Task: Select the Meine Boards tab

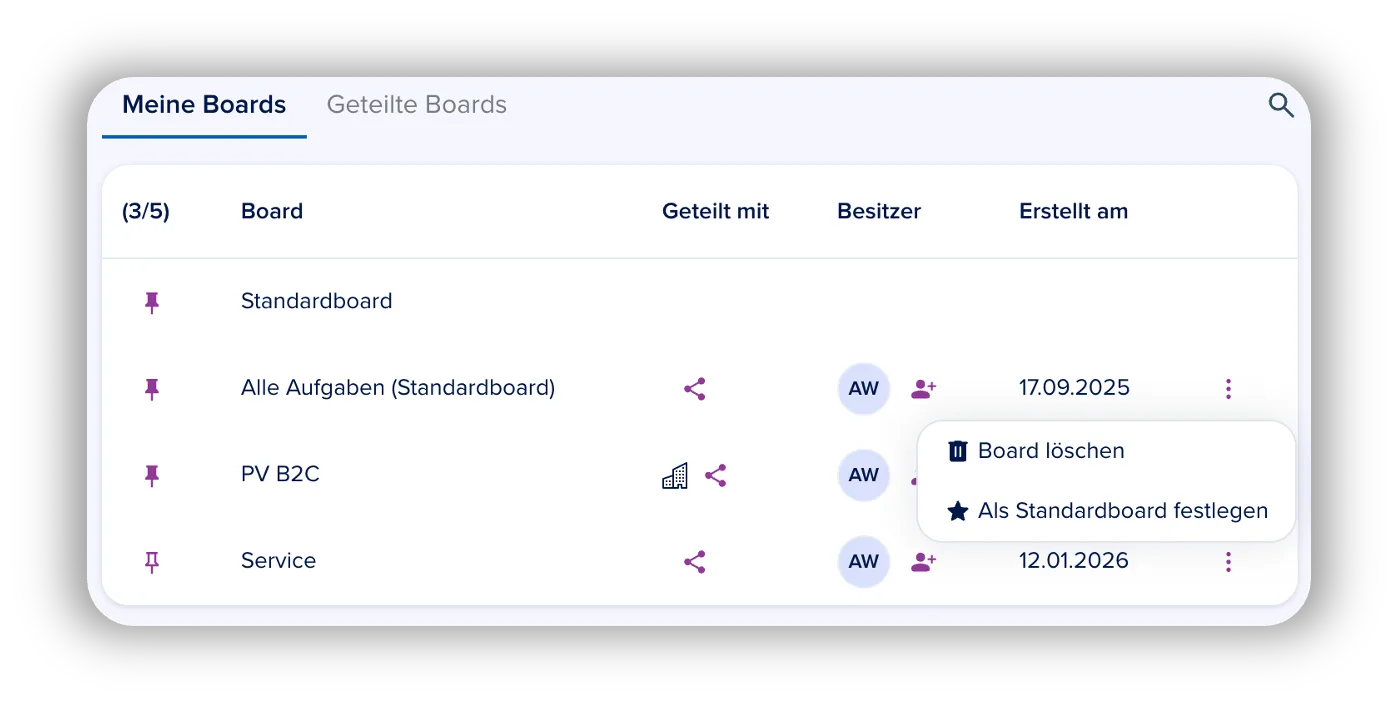Action: click(204, 105)
